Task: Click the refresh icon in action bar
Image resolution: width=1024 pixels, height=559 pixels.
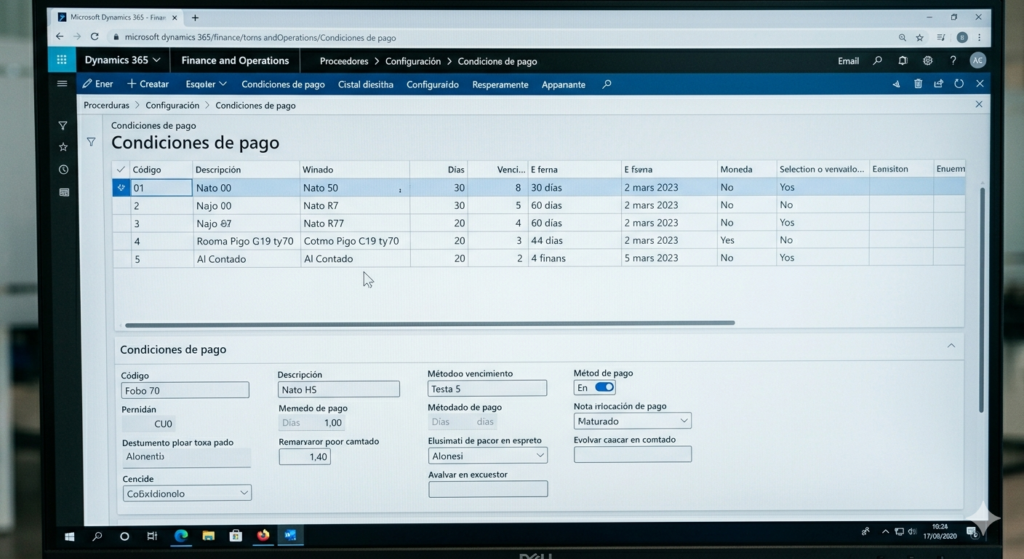Action: 959,84
